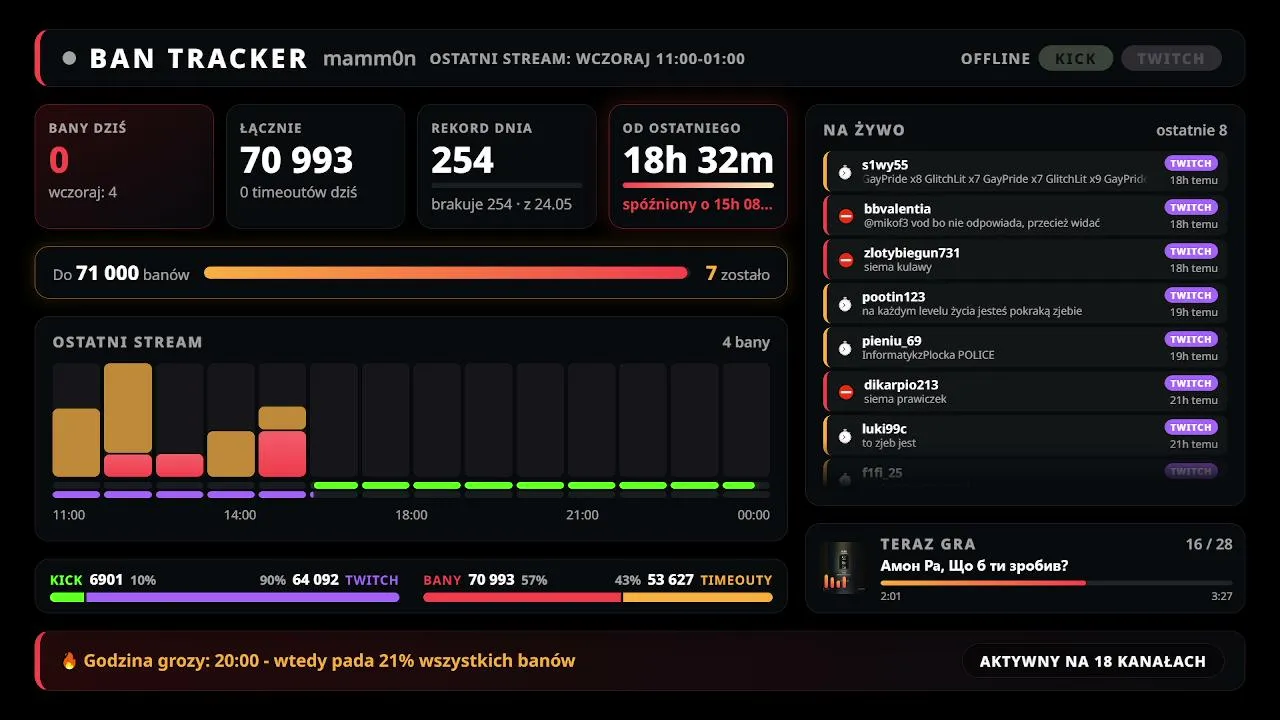Click the stopwatch icon next to s1wy55

coord(845,172)
